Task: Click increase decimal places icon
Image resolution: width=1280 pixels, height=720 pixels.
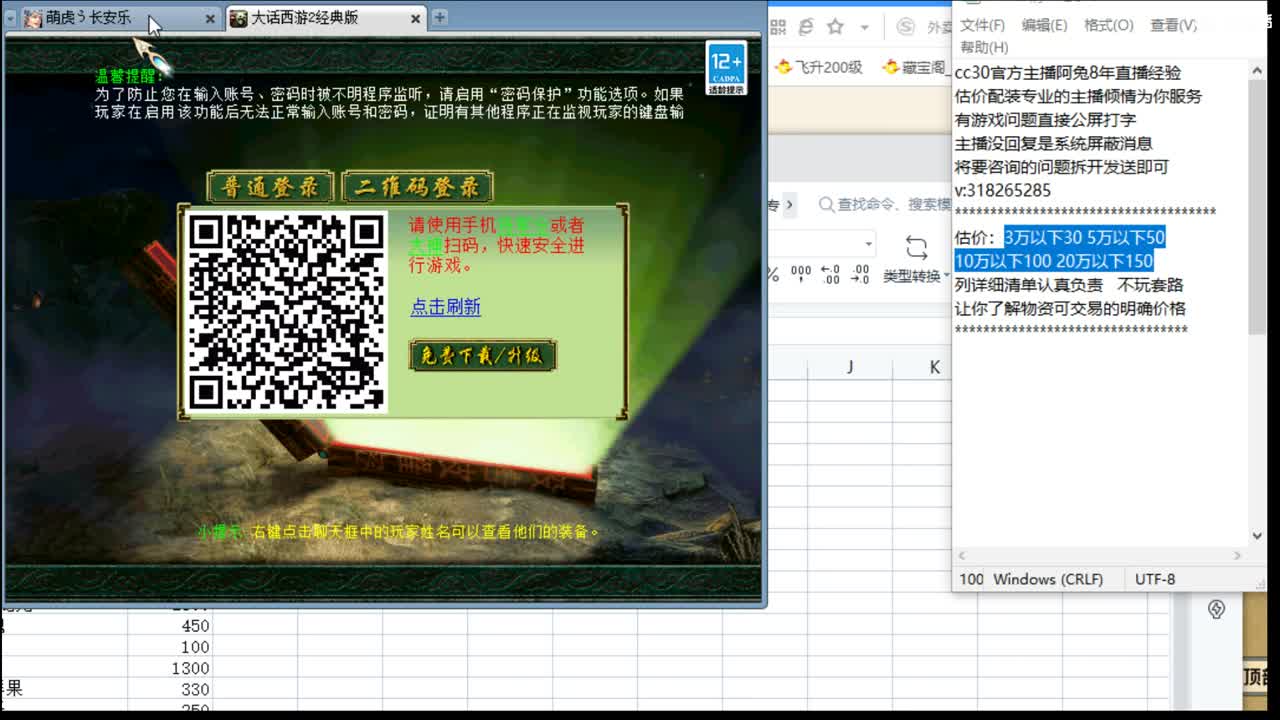Action: coord(830,274)
